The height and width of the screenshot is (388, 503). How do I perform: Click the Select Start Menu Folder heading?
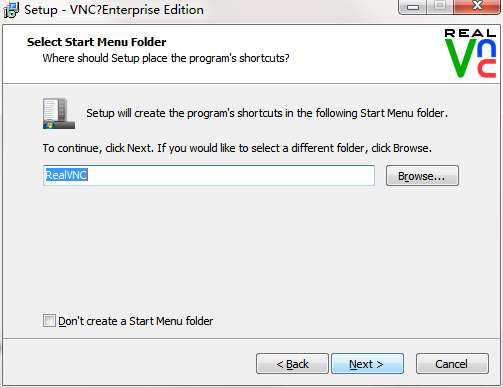point(97,42)
